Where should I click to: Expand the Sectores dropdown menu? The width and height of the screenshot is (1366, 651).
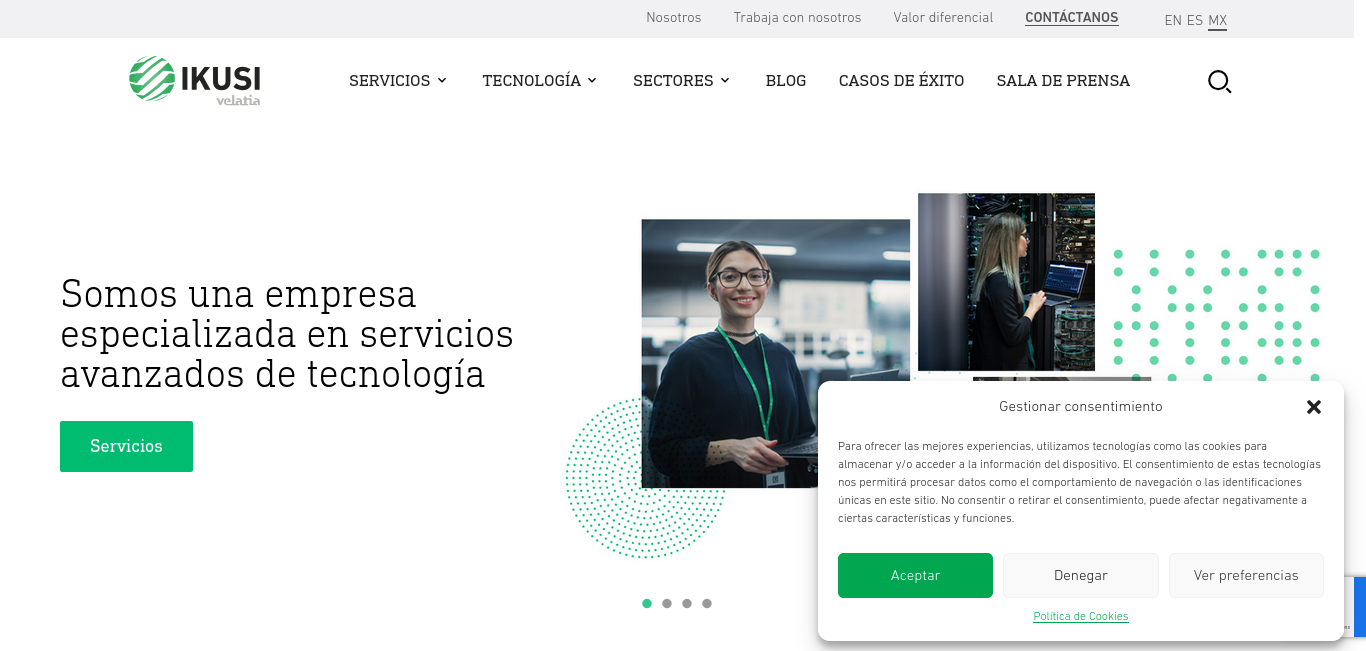point(682,81)
